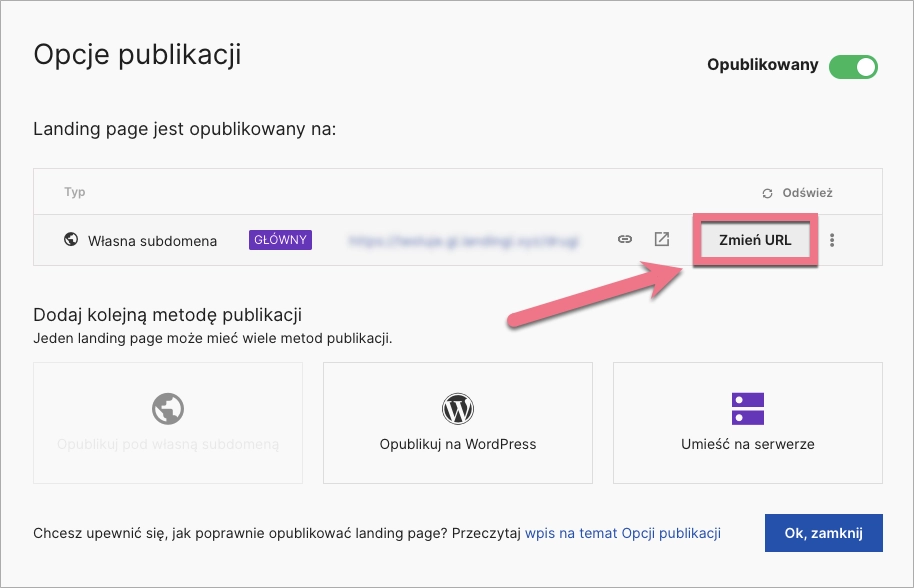
Task: Open the landing page in a new tab
Action: pyautogui.click(x=662, y=240)
